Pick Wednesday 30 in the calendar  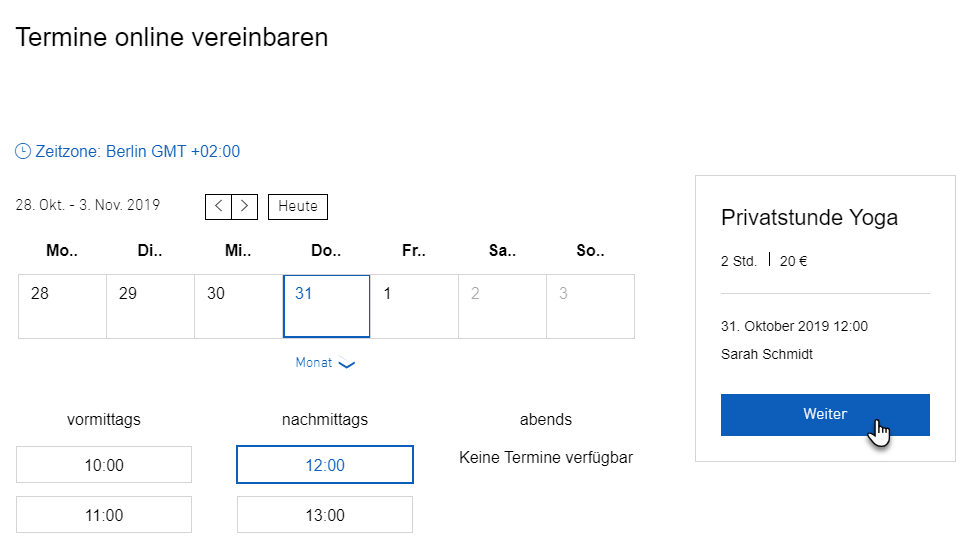pyautogui.click(x=238, y=307)
